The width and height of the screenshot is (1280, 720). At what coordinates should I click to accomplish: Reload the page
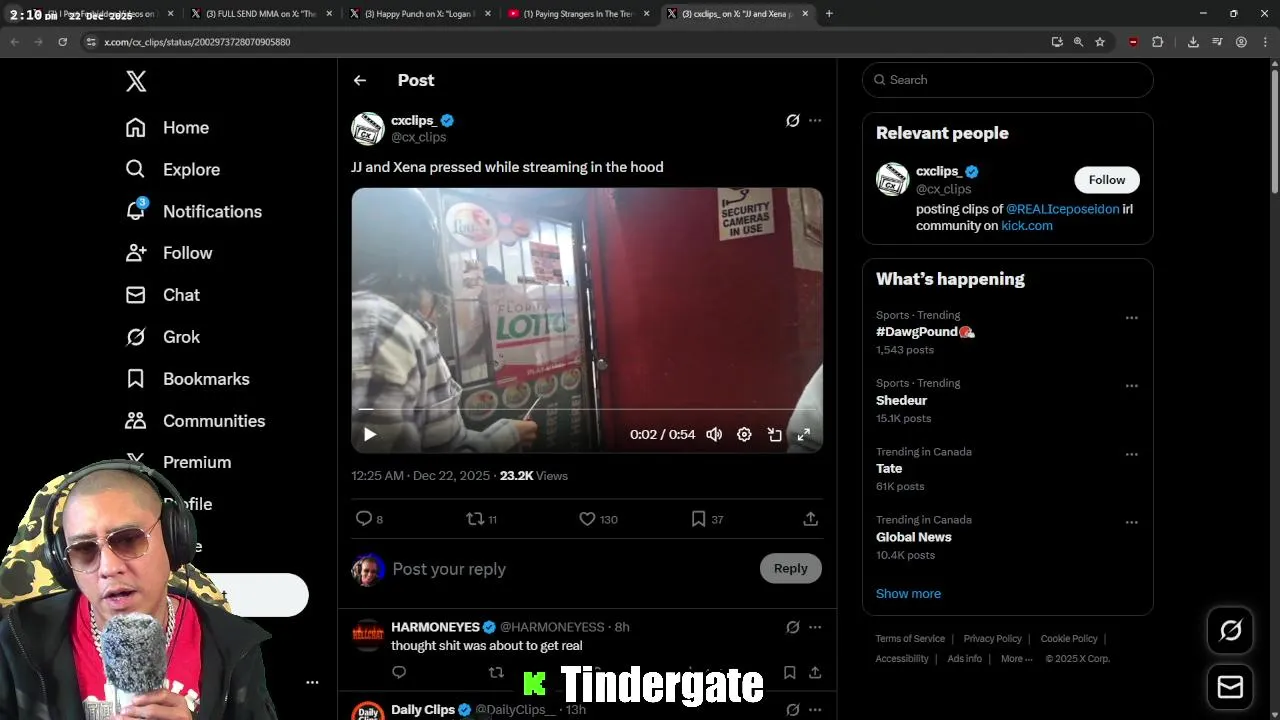[x=62, y=42]
